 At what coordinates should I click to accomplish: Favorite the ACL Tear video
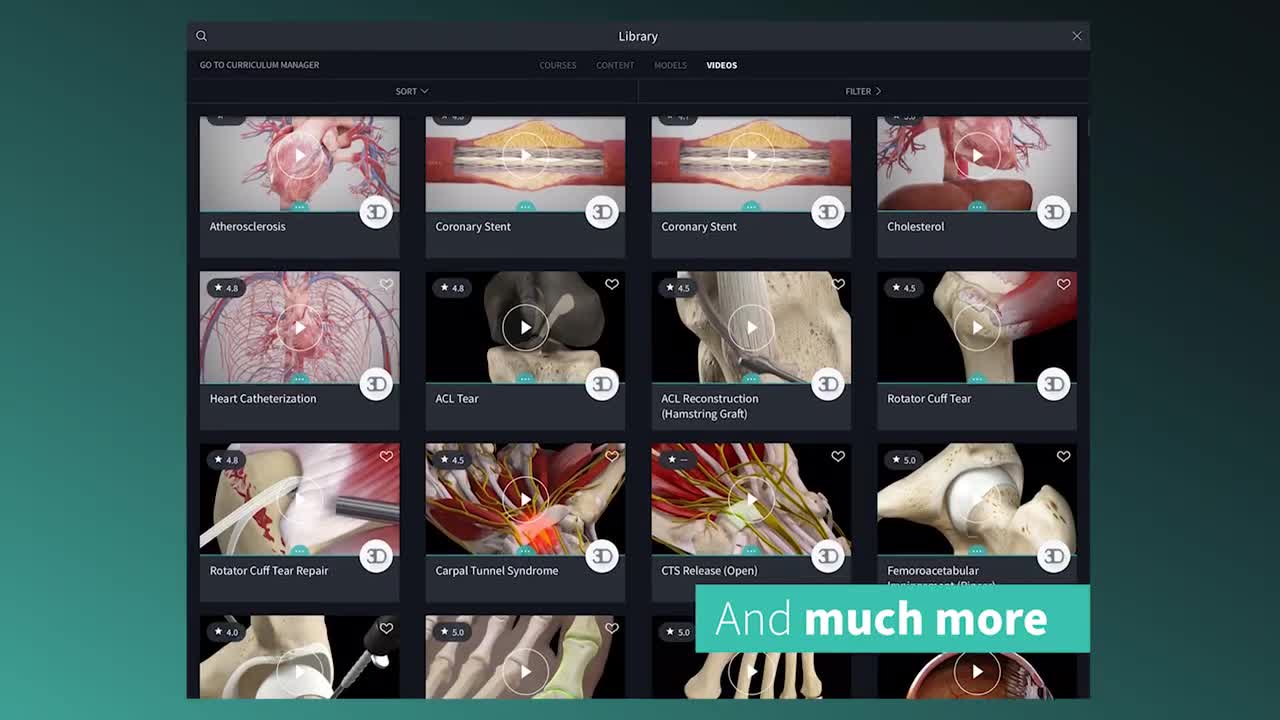click(x=612, y=284)
